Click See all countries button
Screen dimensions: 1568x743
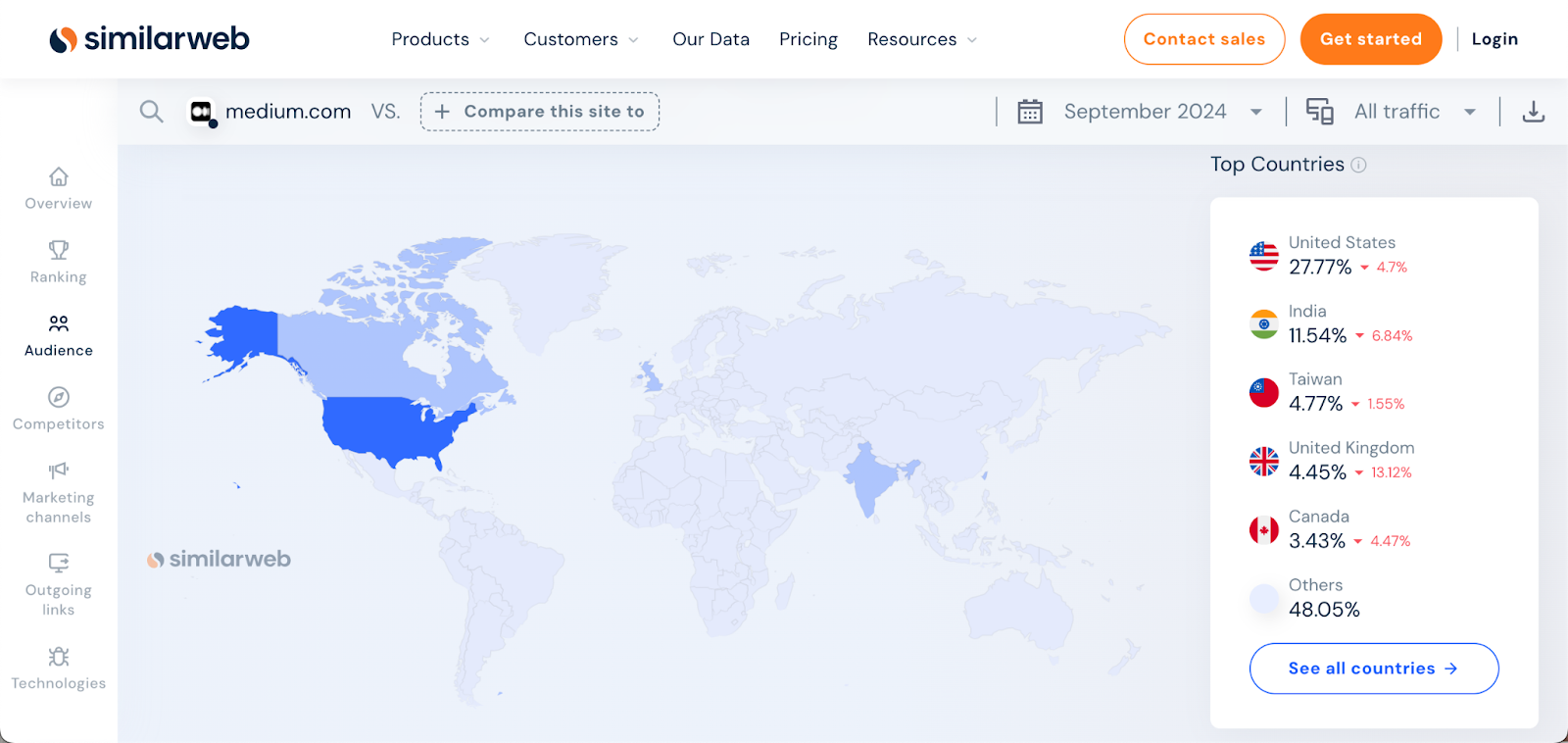(1374, 669)
